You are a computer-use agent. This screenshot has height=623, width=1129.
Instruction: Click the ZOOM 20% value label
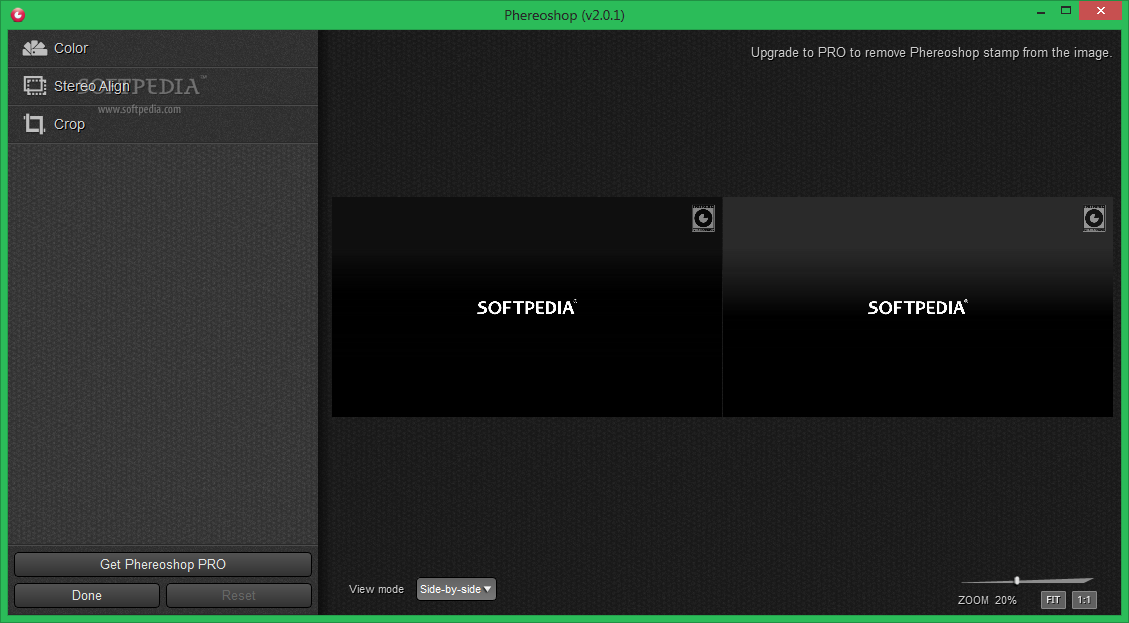pos(987,600)
